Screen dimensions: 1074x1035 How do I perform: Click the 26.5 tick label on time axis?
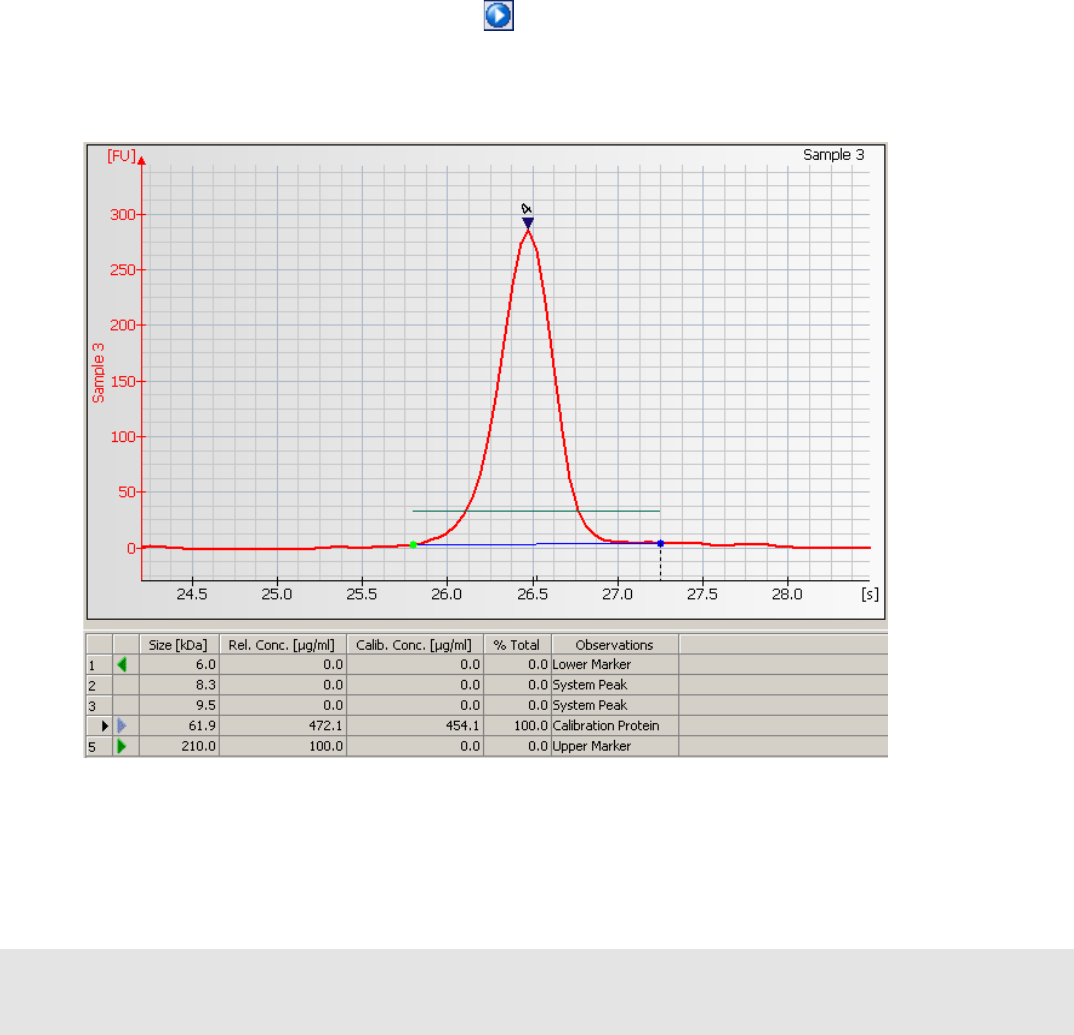tap(532, 594)
